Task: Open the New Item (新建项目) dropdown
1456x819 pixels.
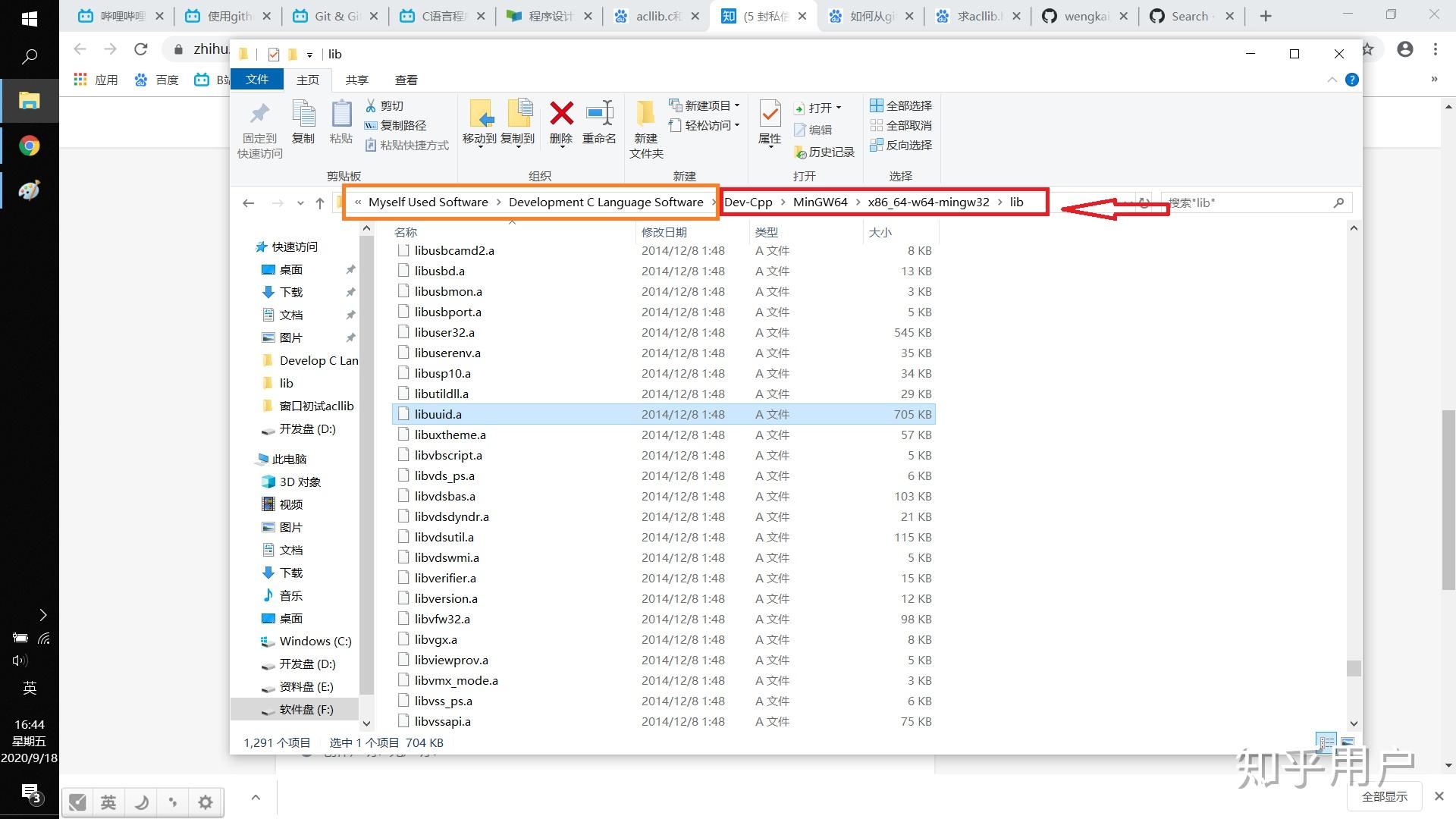Action: [705, 105]
